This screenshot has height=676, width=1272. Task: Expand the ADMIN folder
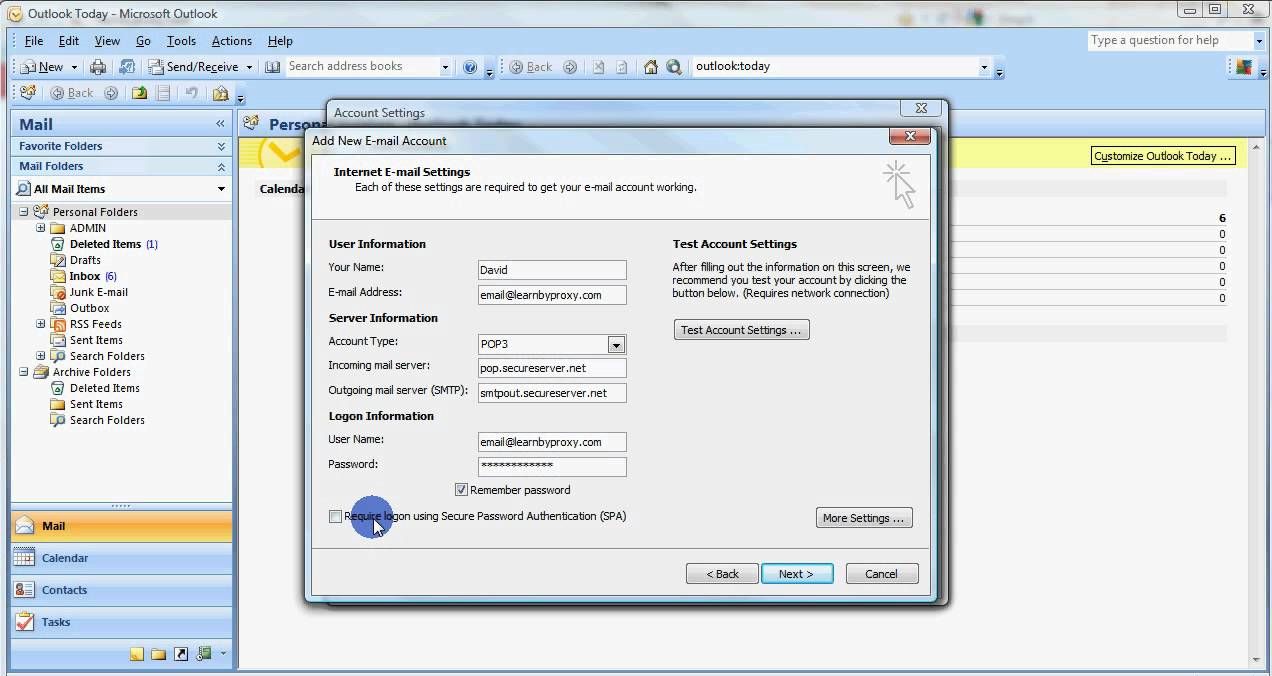41,228
